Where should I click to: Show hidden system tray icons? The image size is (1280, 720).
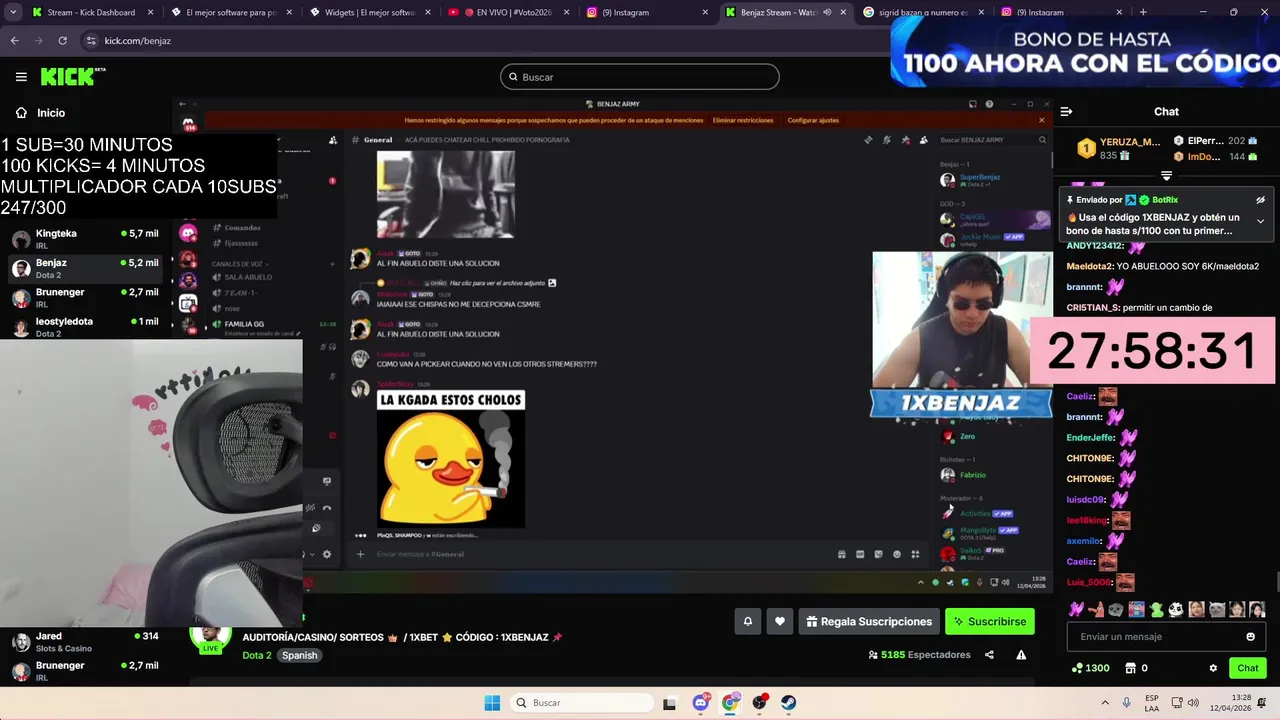point(1105,703)
